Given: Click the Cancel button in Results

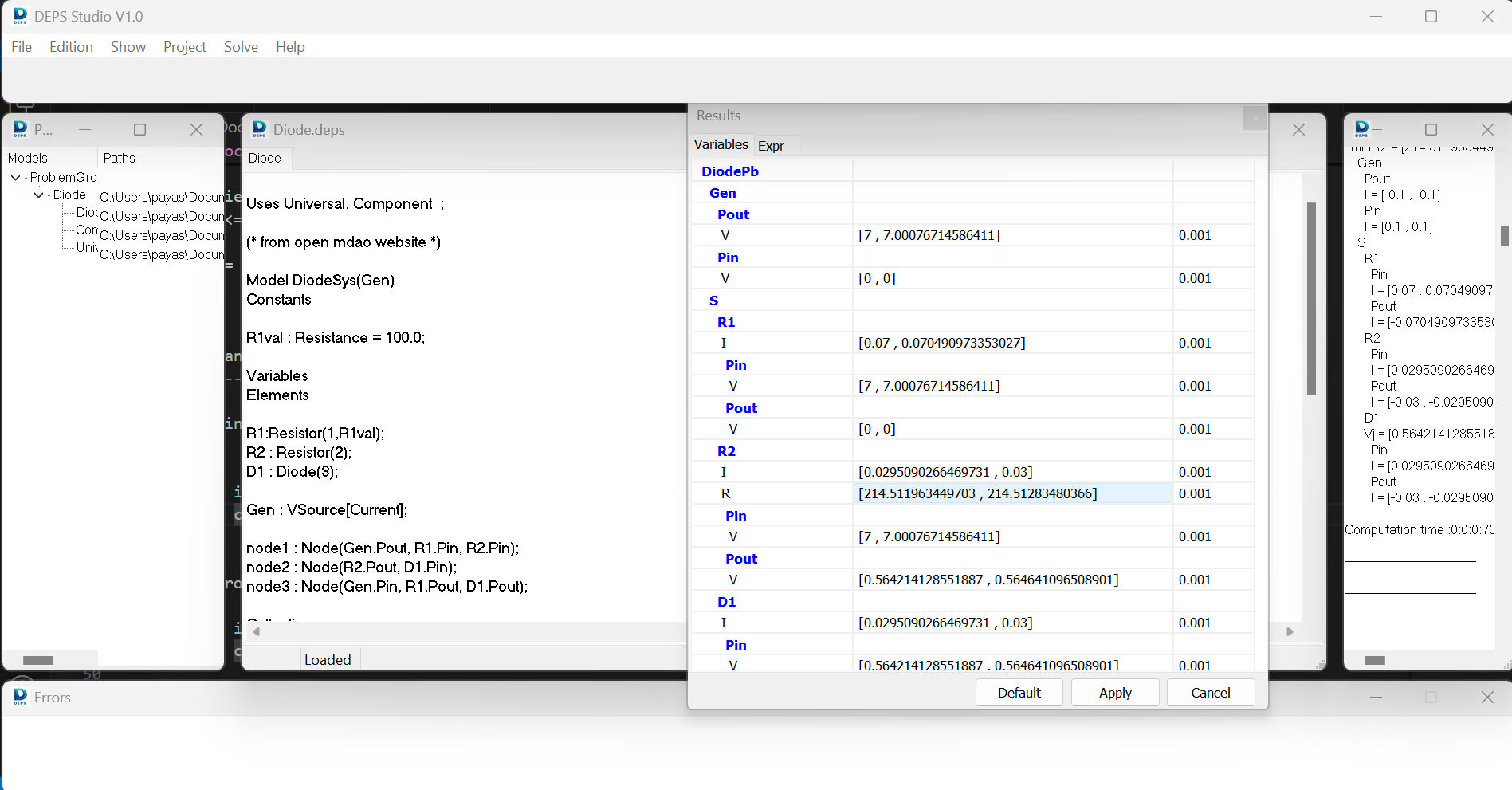Looking at the screenshot, I should click(1210, 693).
